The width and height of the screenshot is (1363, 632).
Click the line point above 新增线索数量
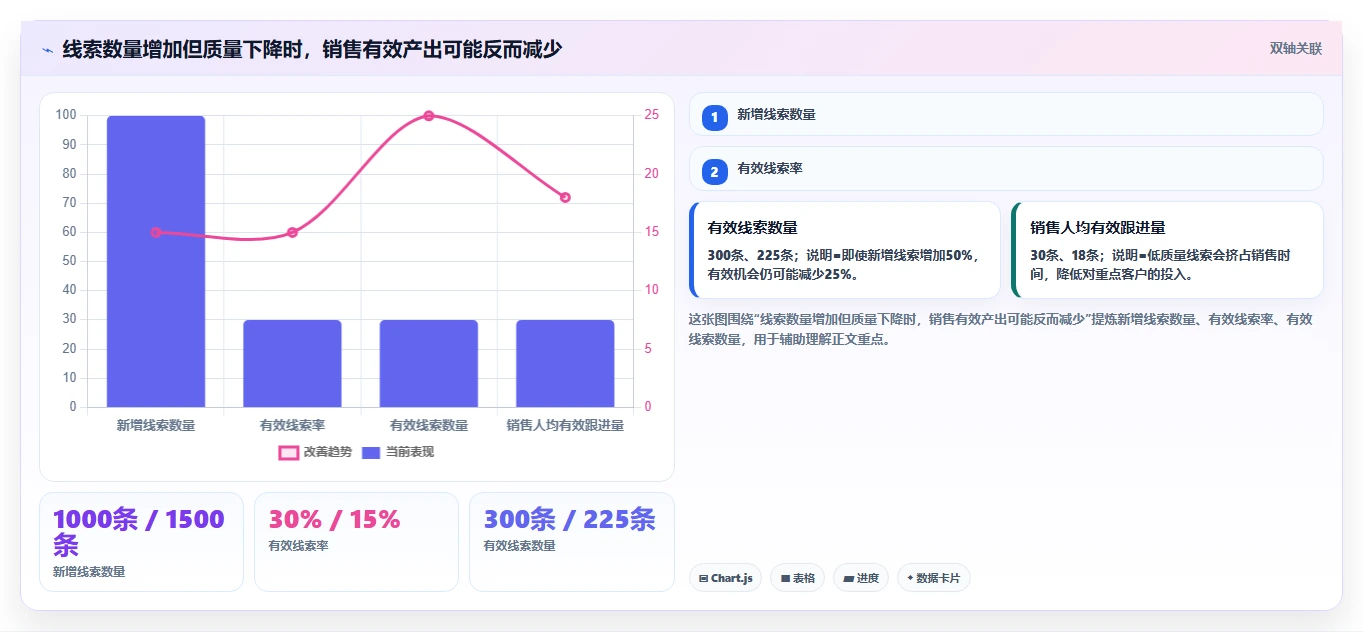point(156,232)
